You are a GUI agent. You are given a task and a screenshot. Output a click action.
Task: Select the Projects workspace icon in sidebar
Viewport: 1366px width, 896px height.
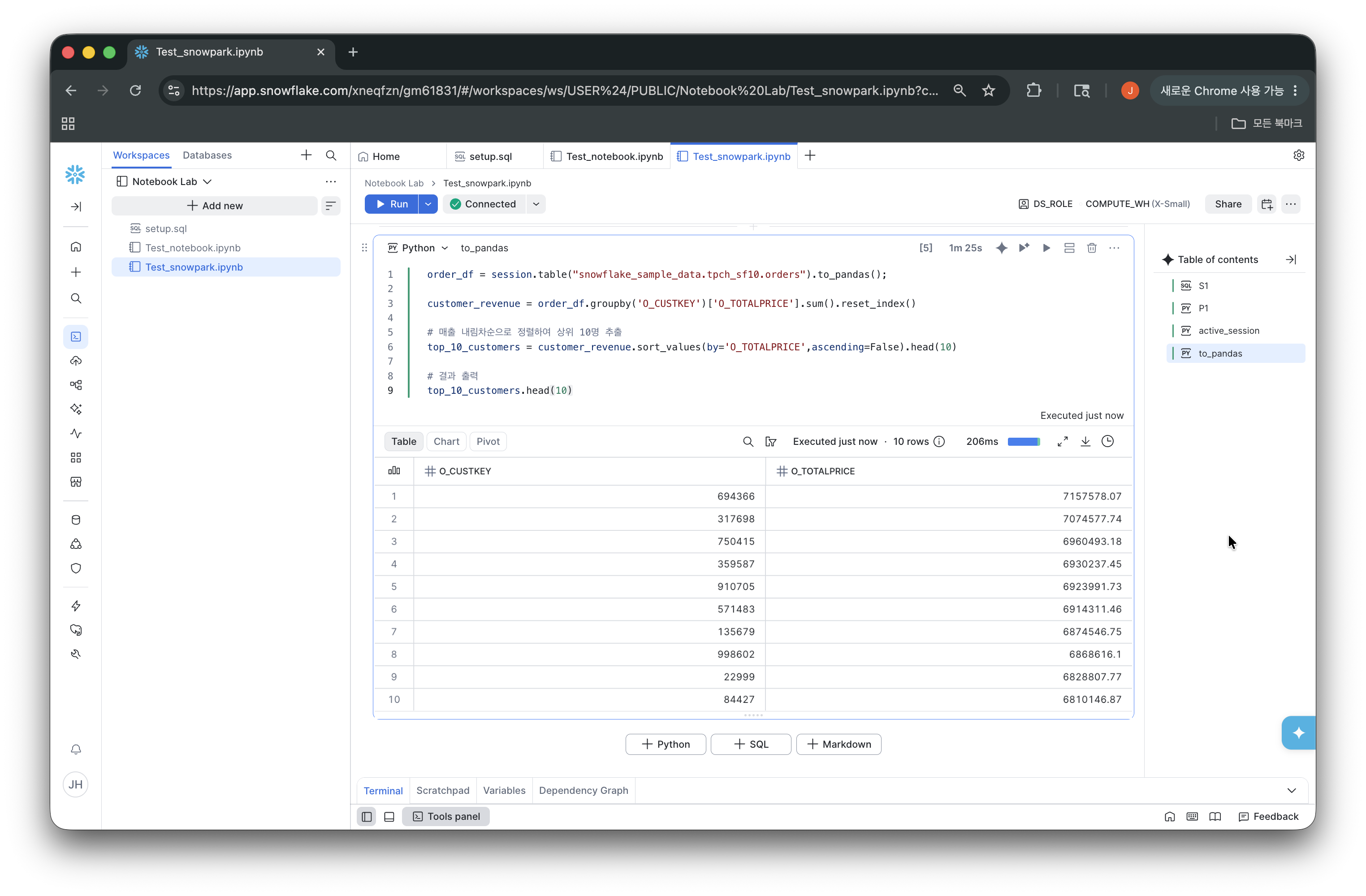coord(76,337)
